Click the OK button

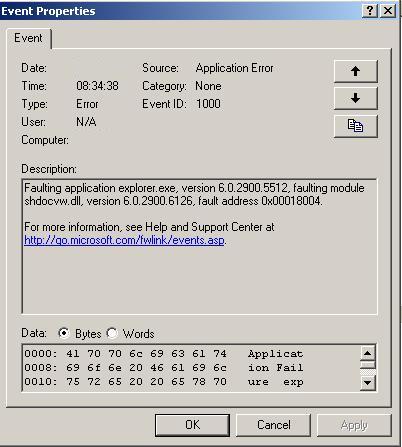(x=192, y=425)
